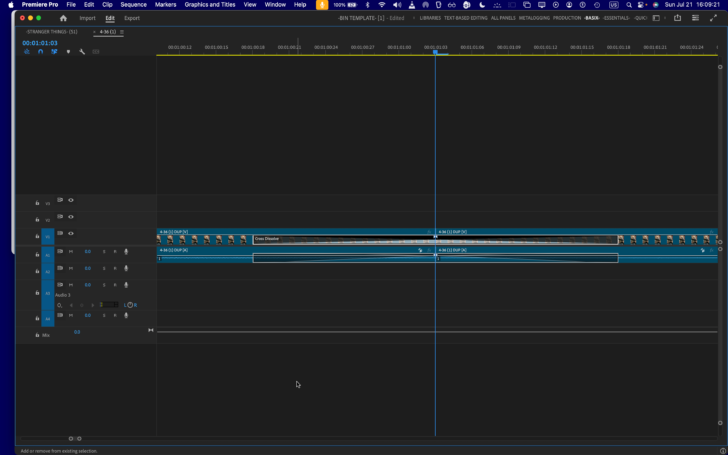
Task: Open the sequence 4-36 panel menu
Action: (x=122, y=32)
